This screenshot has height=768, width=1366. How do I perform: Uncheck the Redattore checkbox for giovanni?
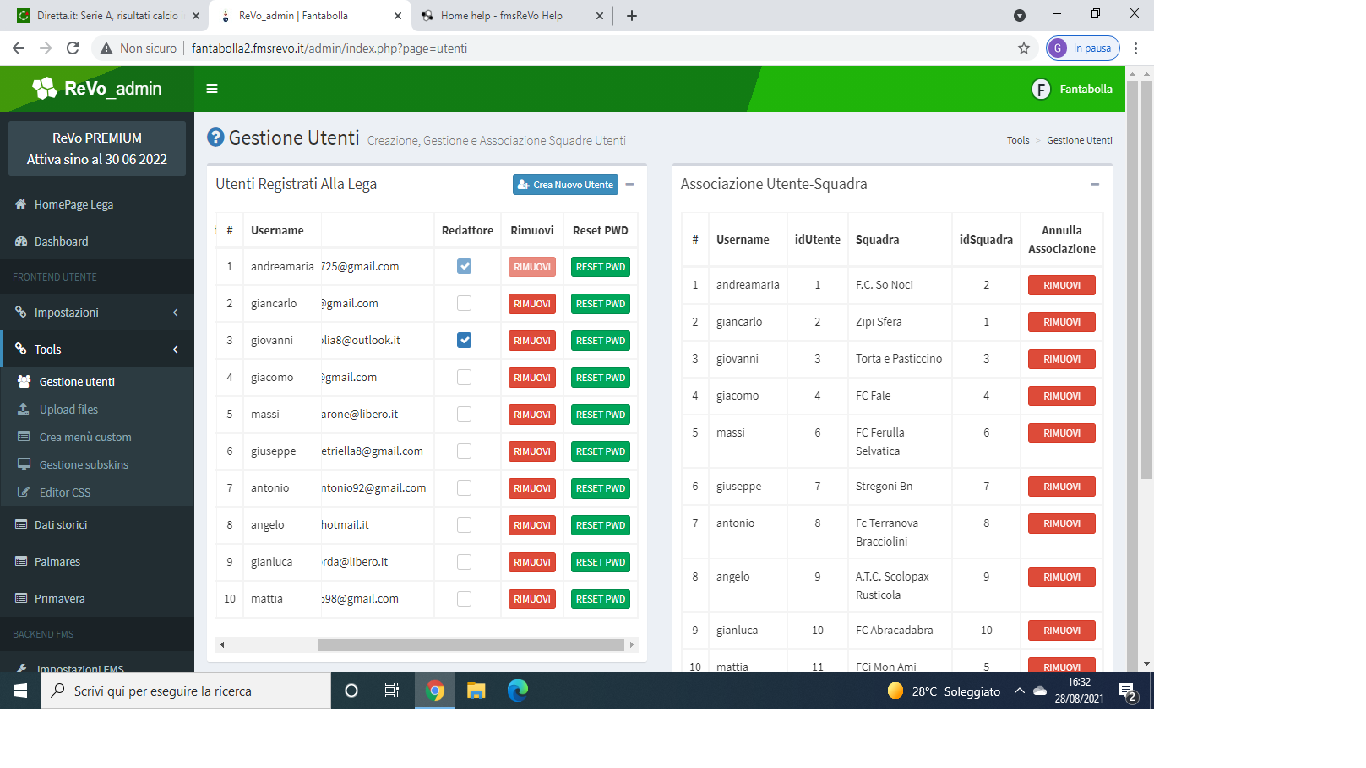[x=464, y=340]
